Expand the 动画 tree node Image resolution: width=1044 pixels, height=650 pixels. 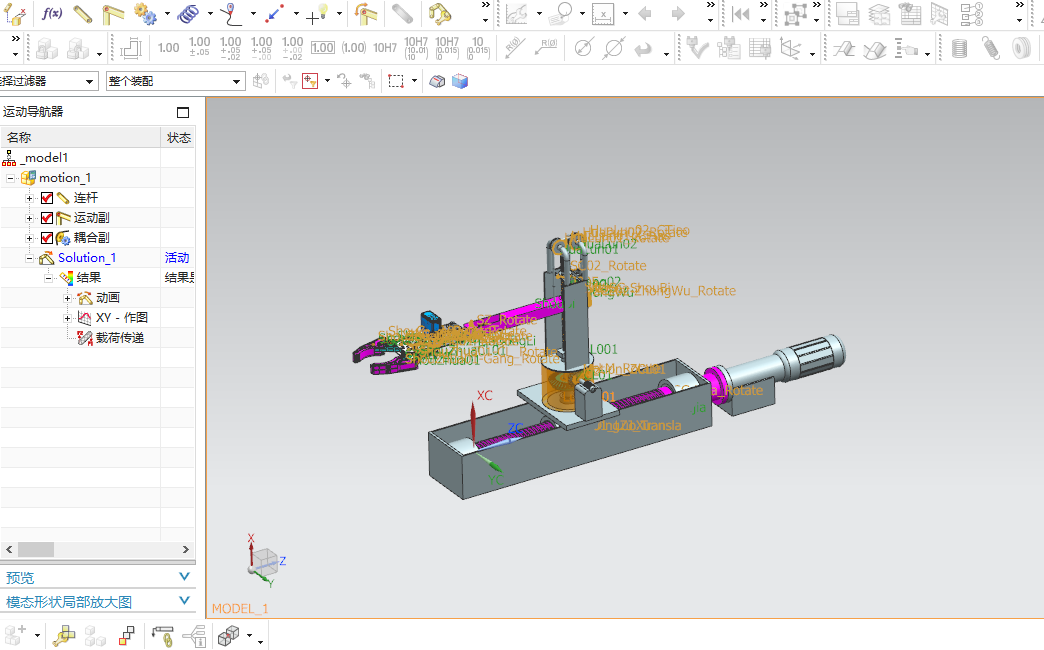67,298
